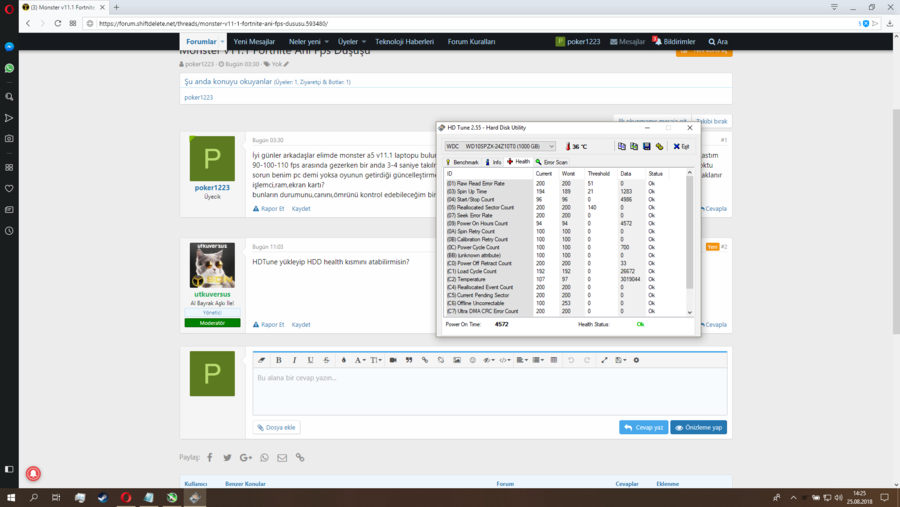
Task: Open text alignment dropdown in editor
Action: (x=522, y=360)
